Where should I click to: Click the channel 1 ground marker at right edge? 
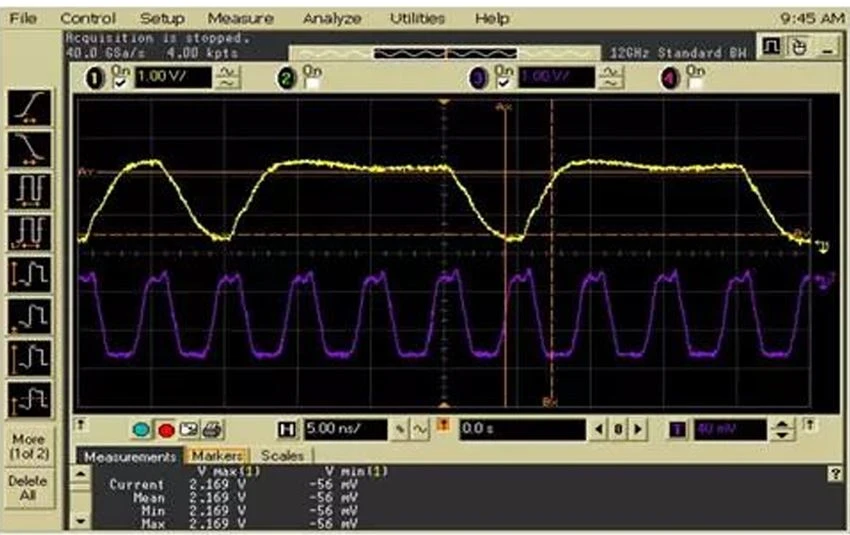(x=823, y=247)
